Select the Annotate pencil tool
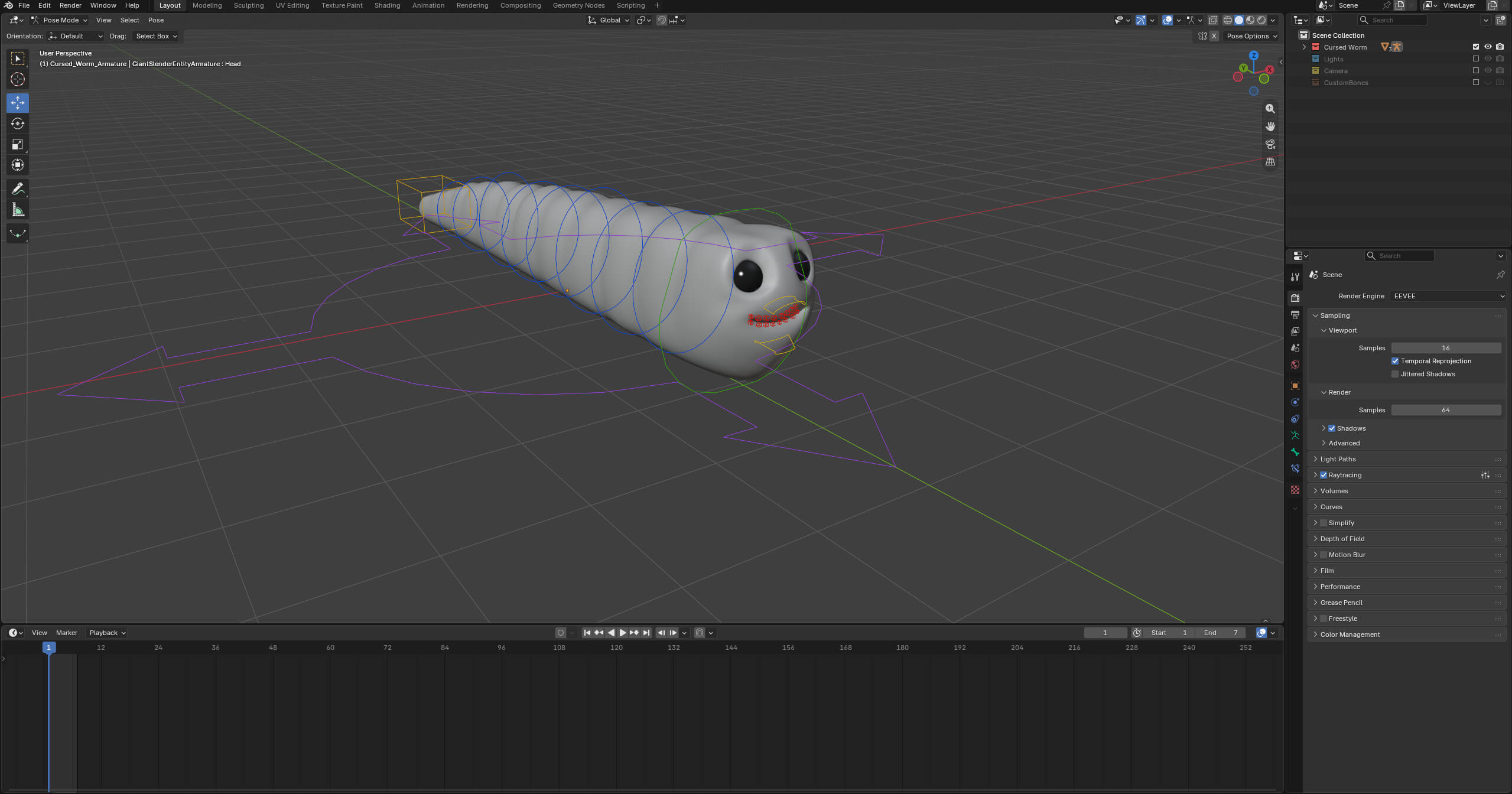Screen dimensions: 1512x794 pos(18,189)
